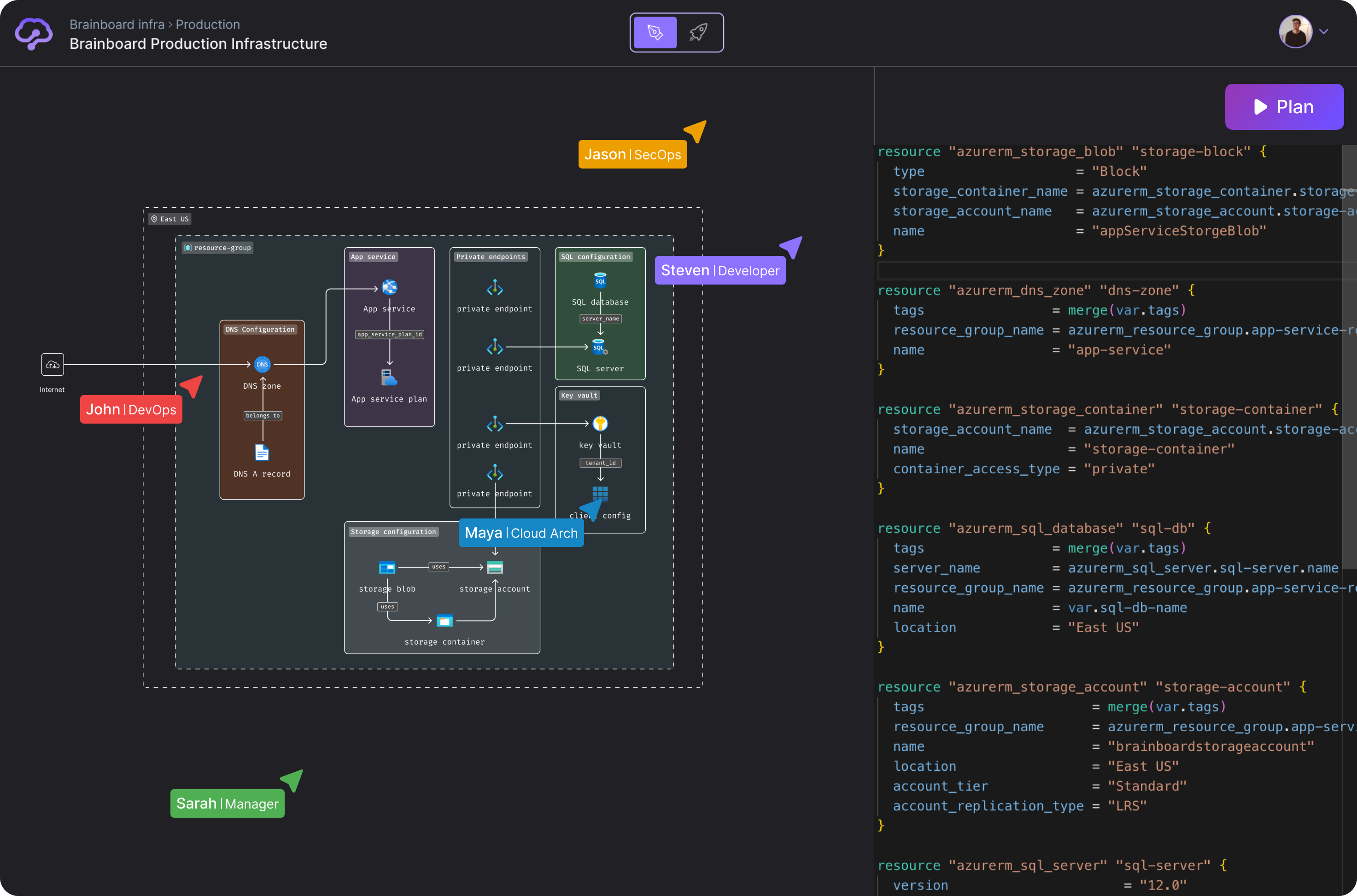Screen dimensions: 1357x896
Task: Click the SQL database icon in SQL configuration
Action: pyautogui.click(x=600, y=280)
